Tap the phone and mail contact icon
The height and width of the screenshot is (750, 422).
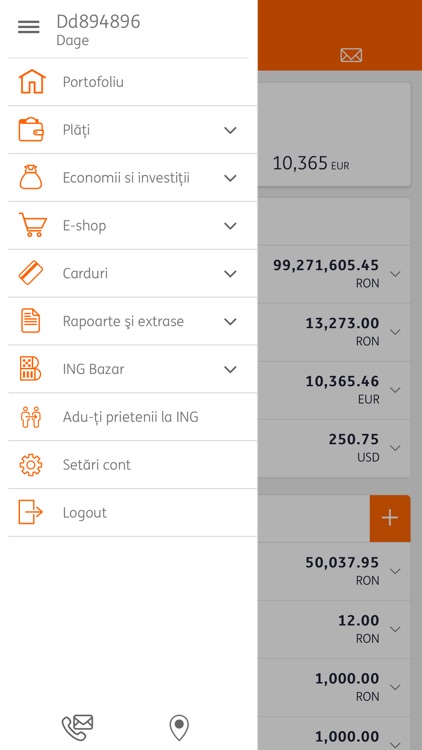(x=78, y=728)
